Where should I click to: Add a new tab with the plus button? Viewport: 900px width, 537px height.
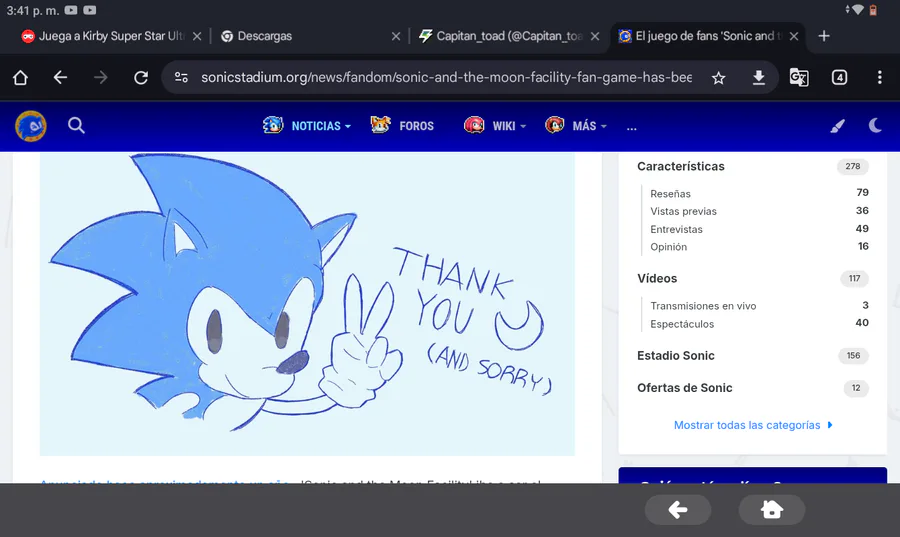(824, 36)
